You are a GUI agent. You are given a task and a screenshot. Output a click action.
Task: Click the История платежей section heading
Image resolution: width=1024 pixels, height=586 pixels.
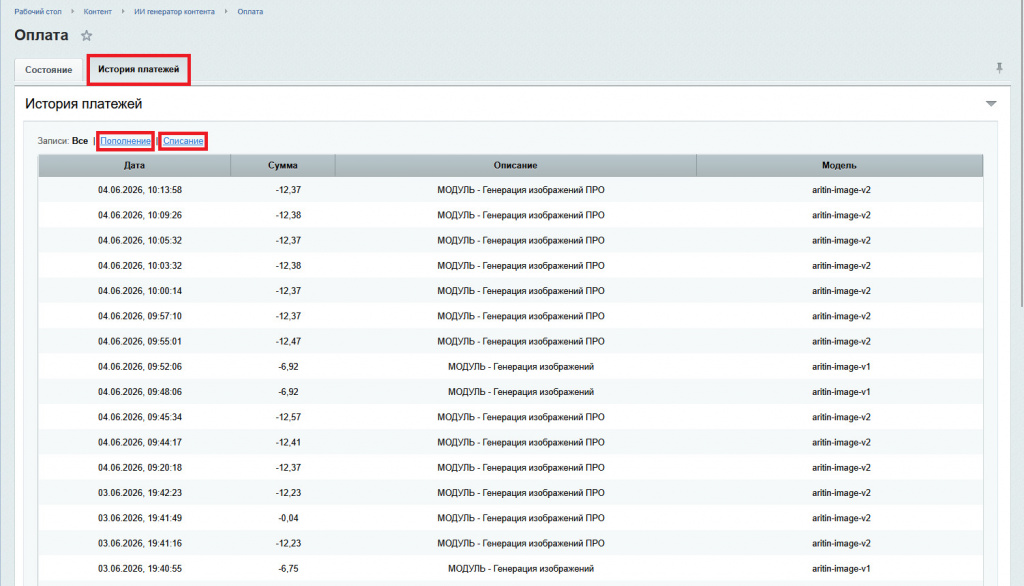[84, 104]
